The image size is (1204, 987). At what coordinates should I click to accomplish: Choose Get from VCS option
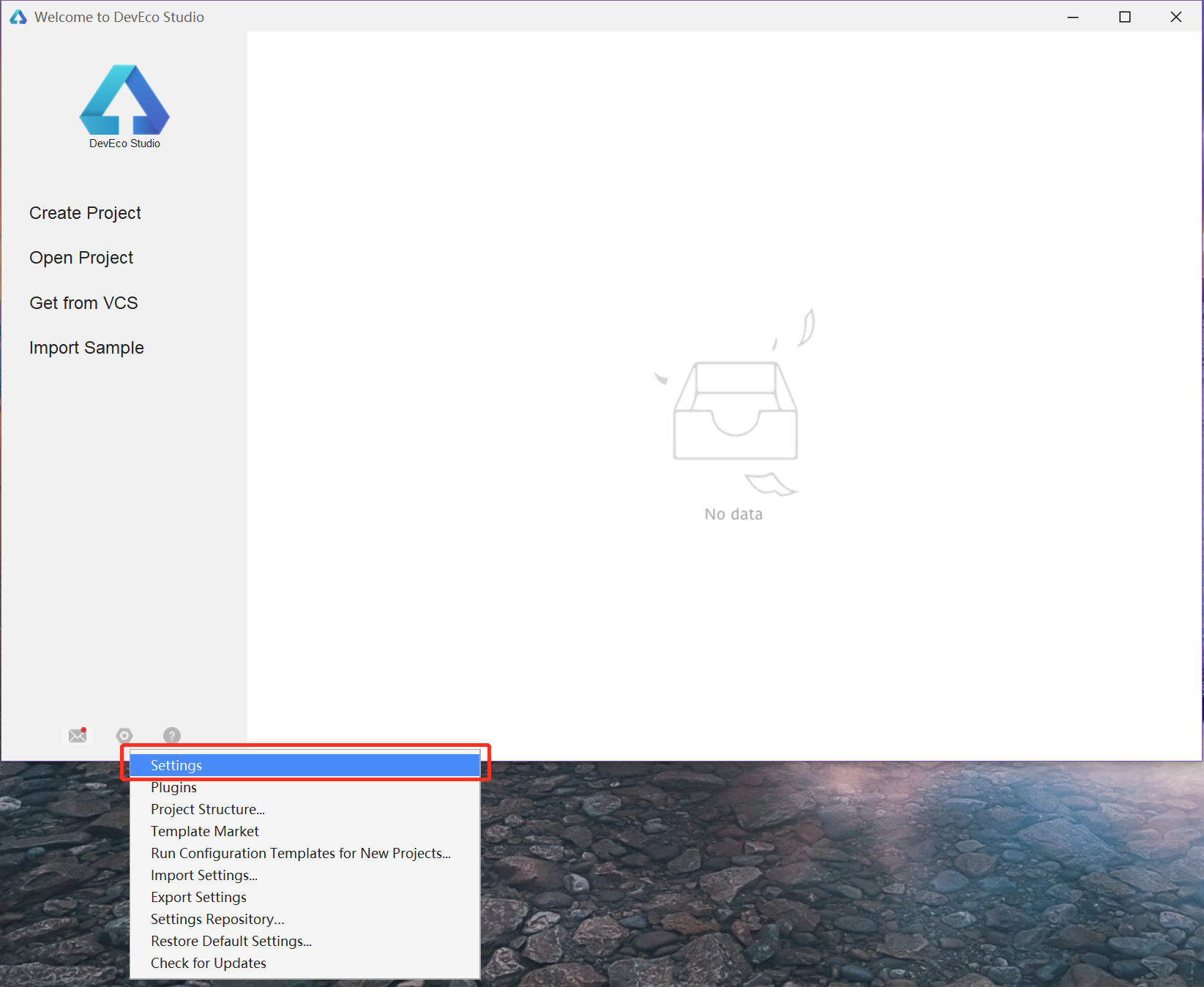coord(83,303)
